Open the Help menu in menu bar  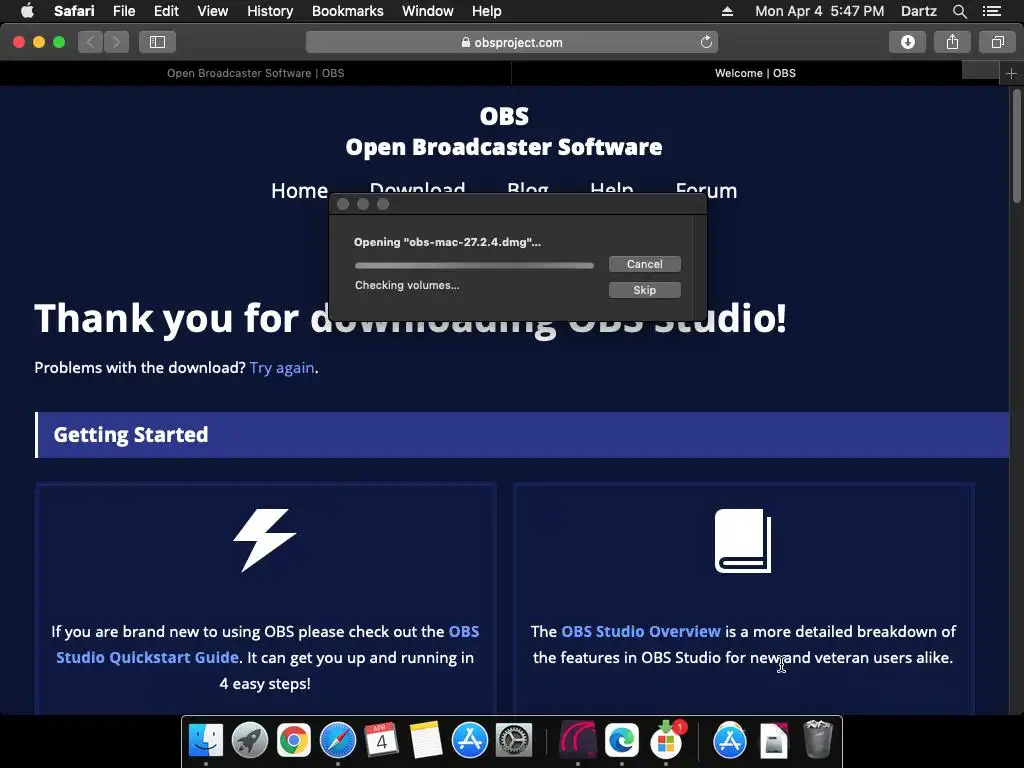click(x=487, y=11)
